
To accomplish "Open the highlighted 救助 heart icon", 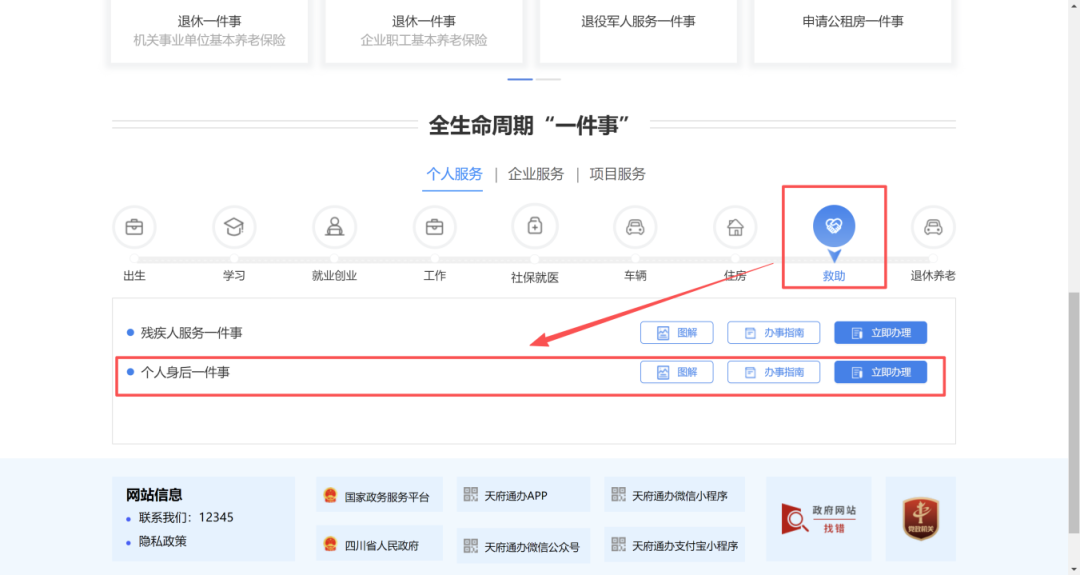I will 834,226.
